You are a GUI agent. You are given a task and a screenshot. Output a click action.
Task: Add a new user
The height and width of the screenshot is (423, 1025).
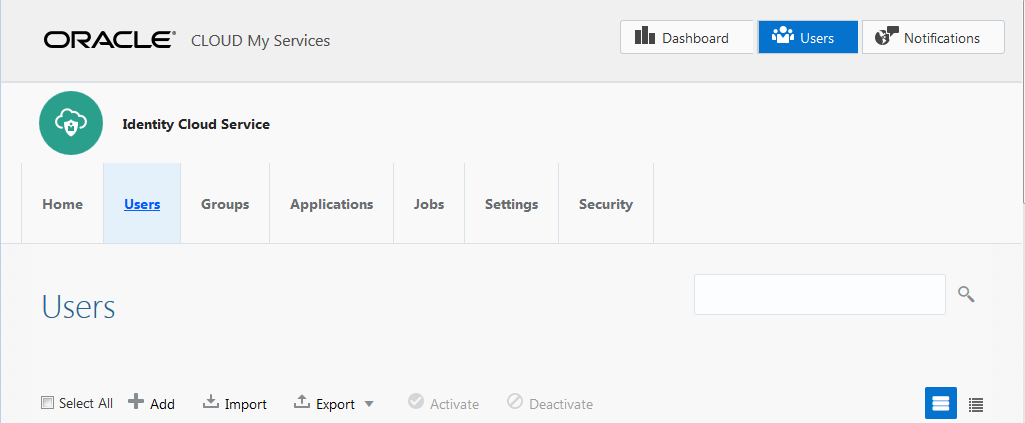(152, 403)
